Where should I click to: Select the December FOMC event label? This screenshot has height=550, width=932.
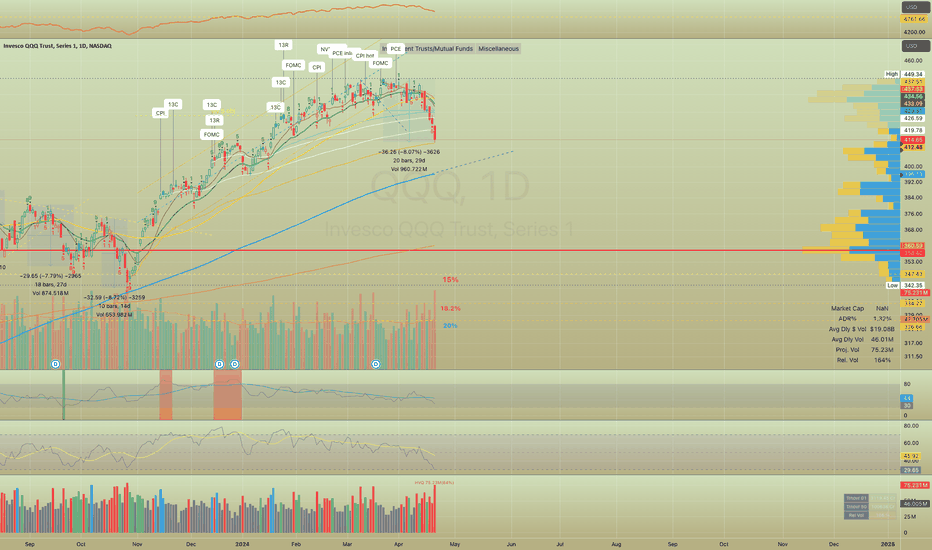212,134
